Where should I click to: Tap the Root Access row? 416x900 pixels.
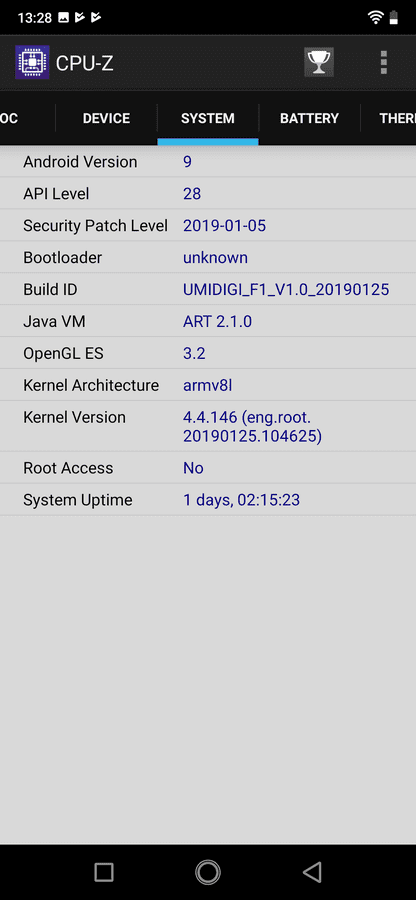pyautogui.click(x=208, y=468)
